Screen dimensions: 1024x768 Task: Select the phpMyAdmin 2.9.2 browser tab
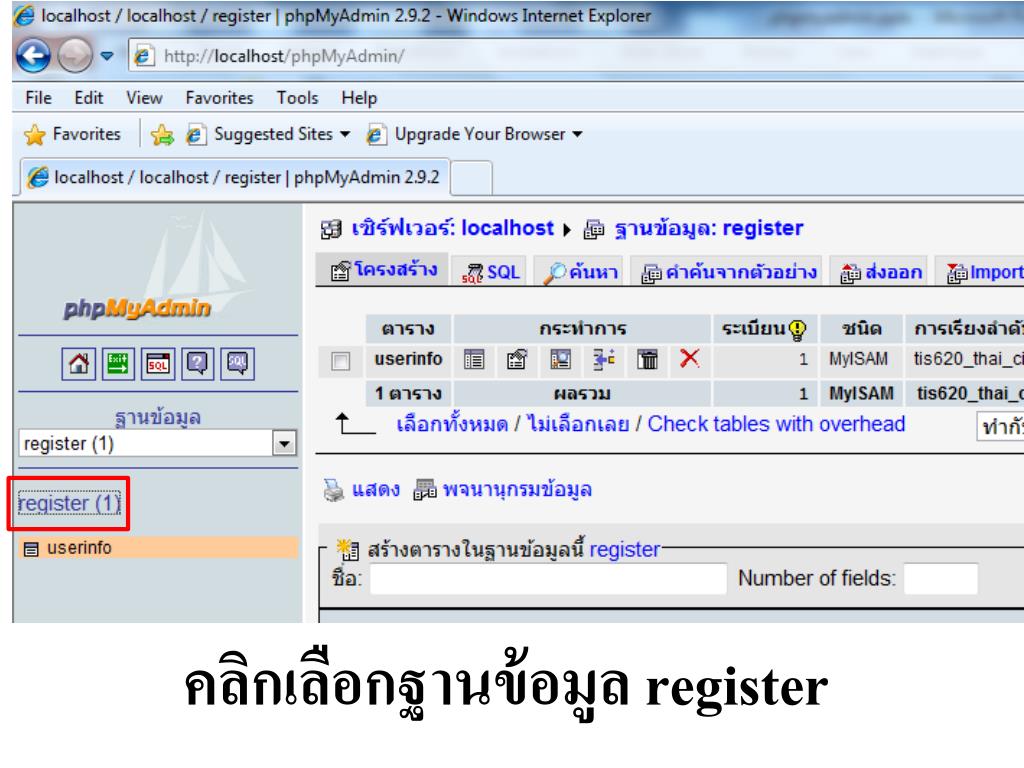click(235, 177)
